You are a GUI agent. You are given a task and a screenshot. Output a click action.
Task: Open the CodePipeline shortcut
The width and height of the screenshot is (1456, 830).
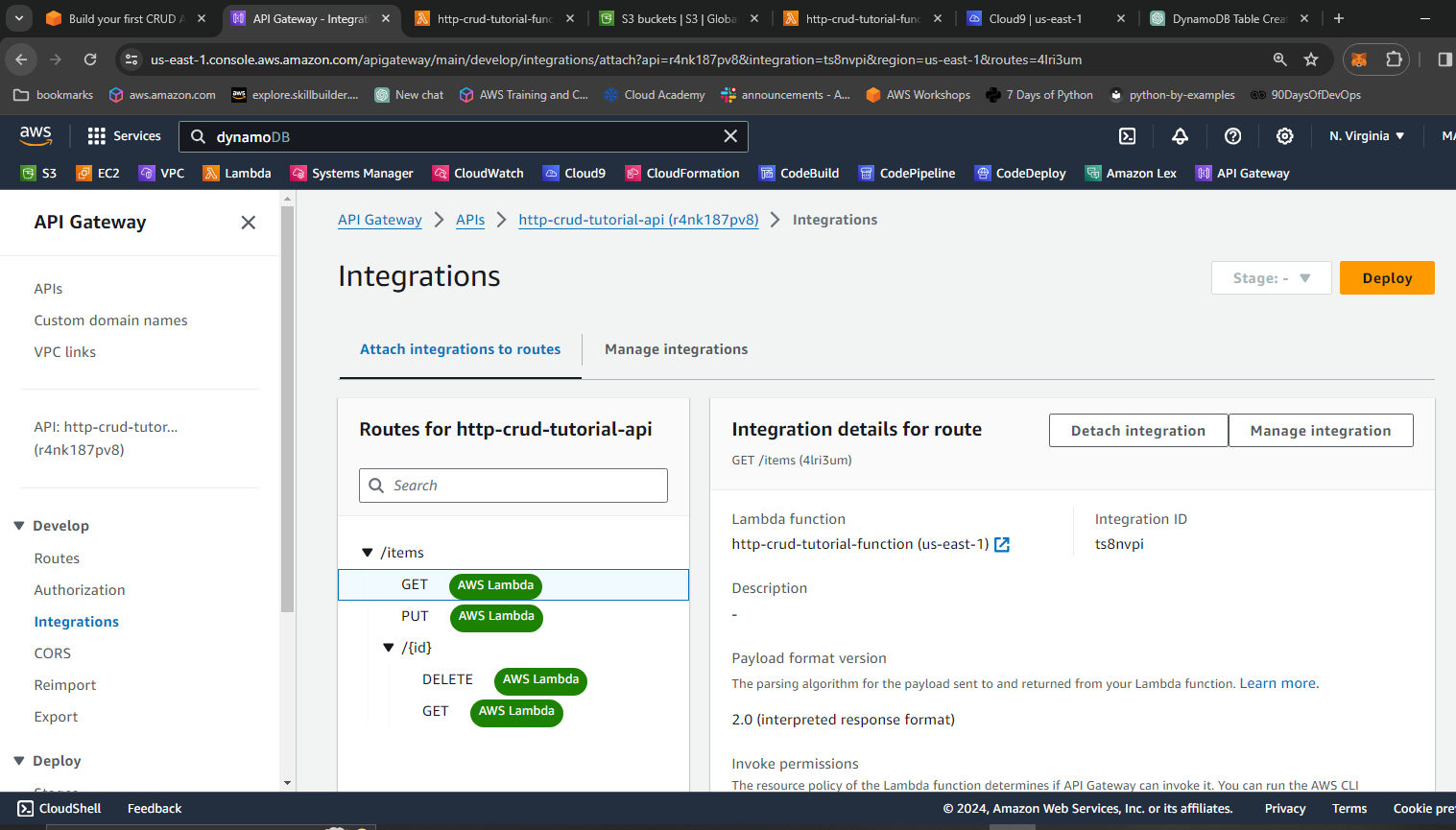907,174
